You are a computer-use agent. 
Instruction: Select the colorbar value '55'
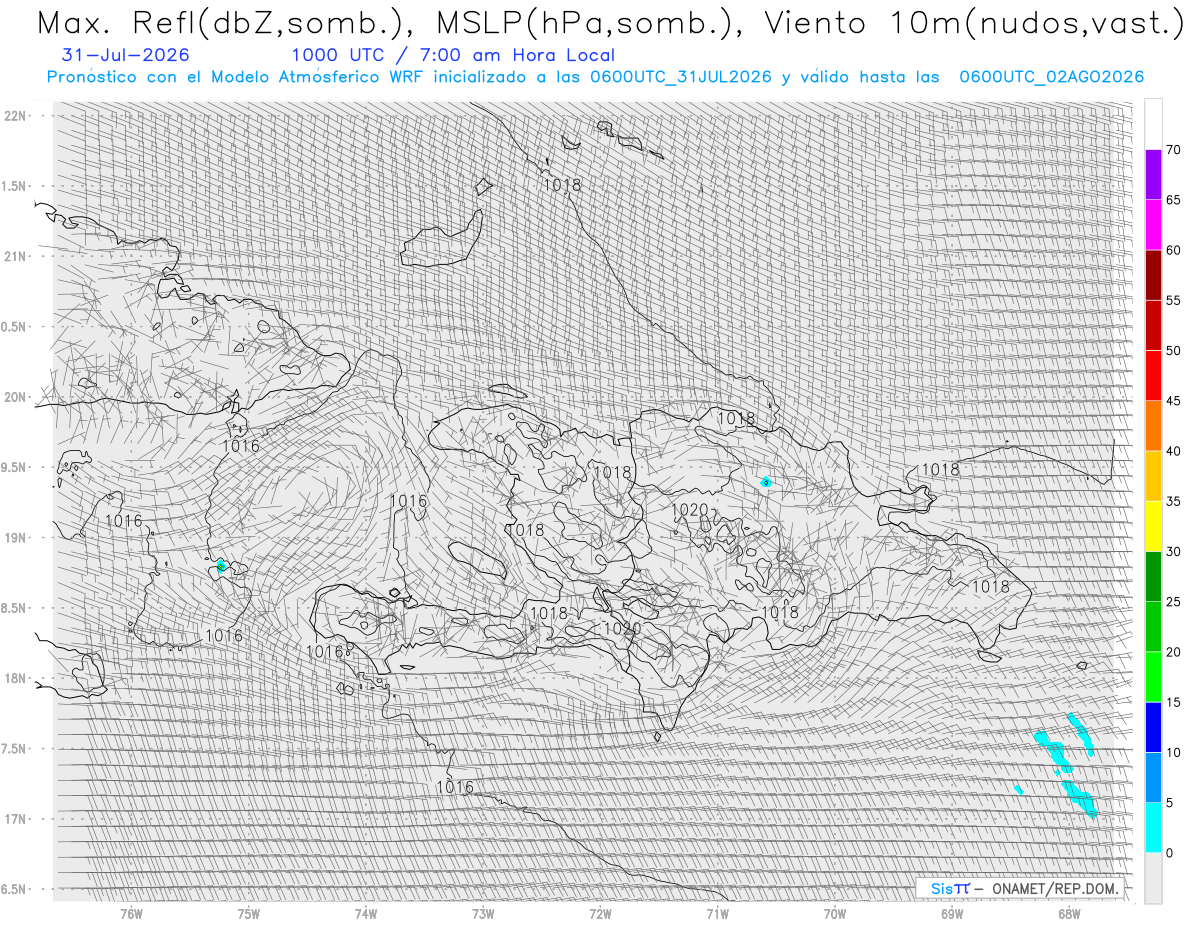click(1174, 301)
